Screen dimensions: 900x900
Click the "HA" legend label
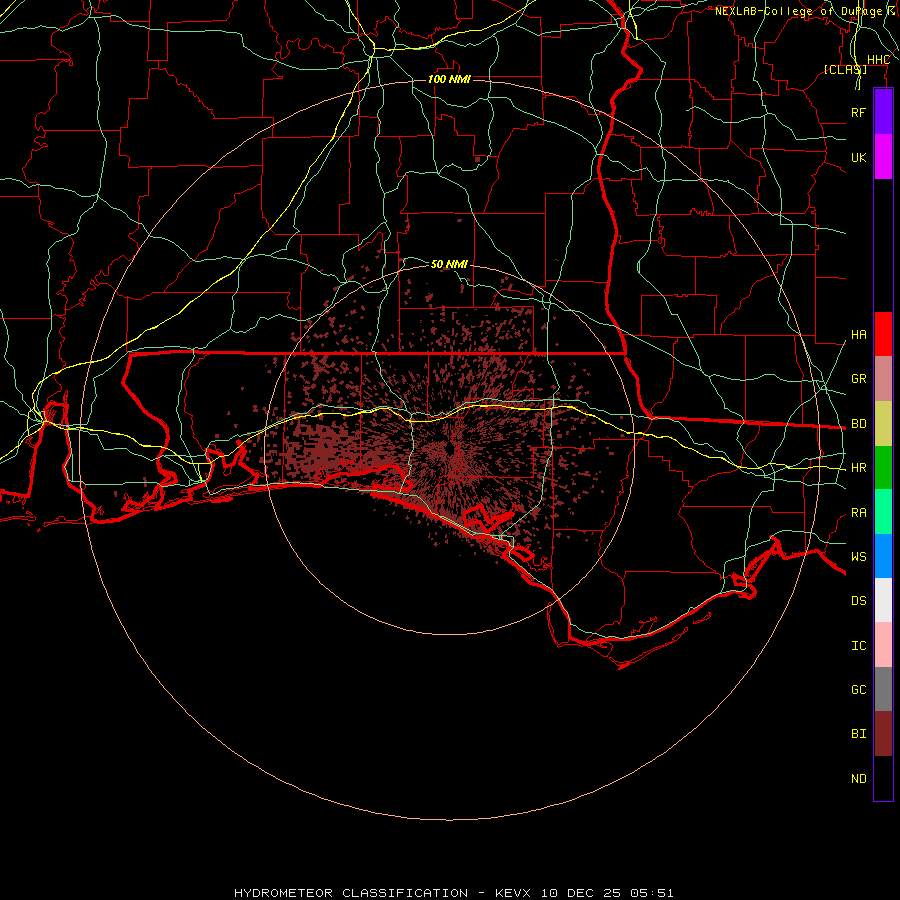point(858,335)
